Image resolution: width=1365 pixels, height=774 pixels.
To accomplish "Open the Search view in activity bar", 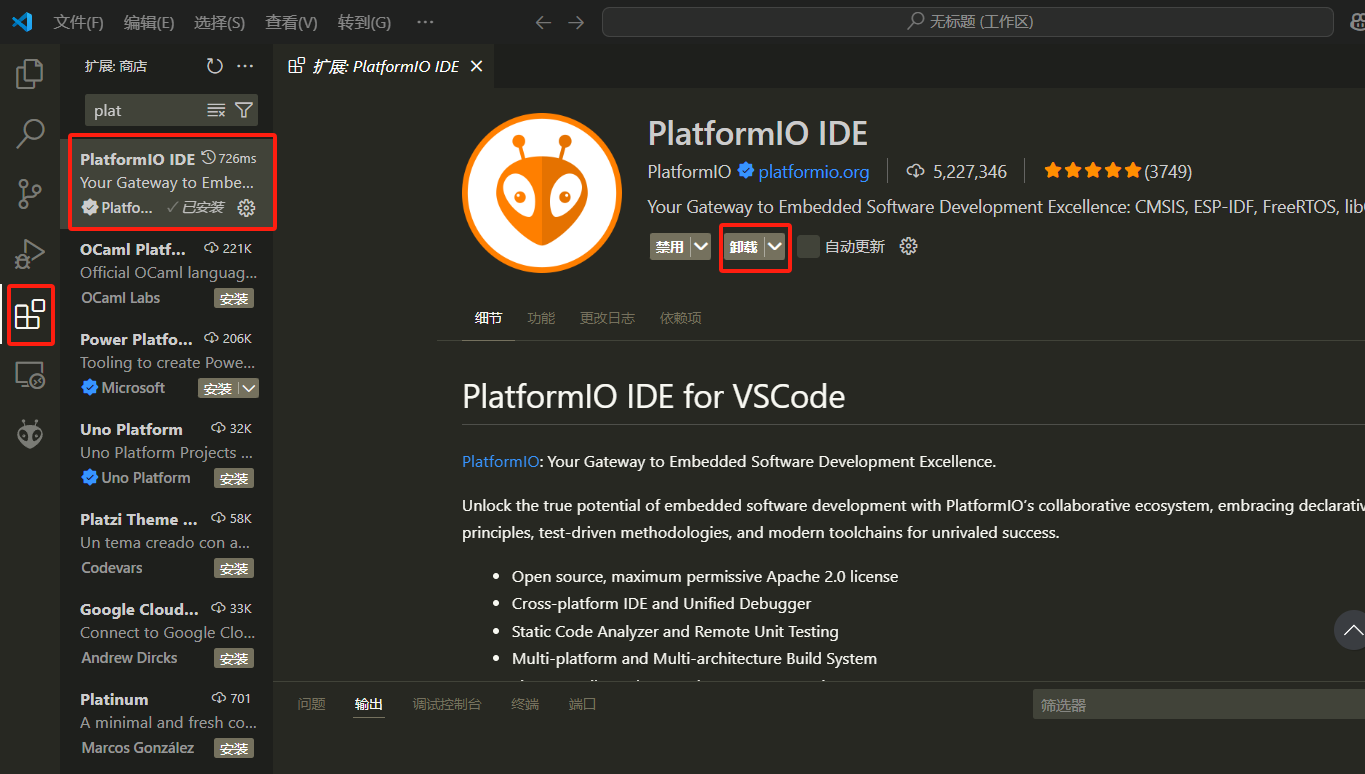I will click(30, 133).
